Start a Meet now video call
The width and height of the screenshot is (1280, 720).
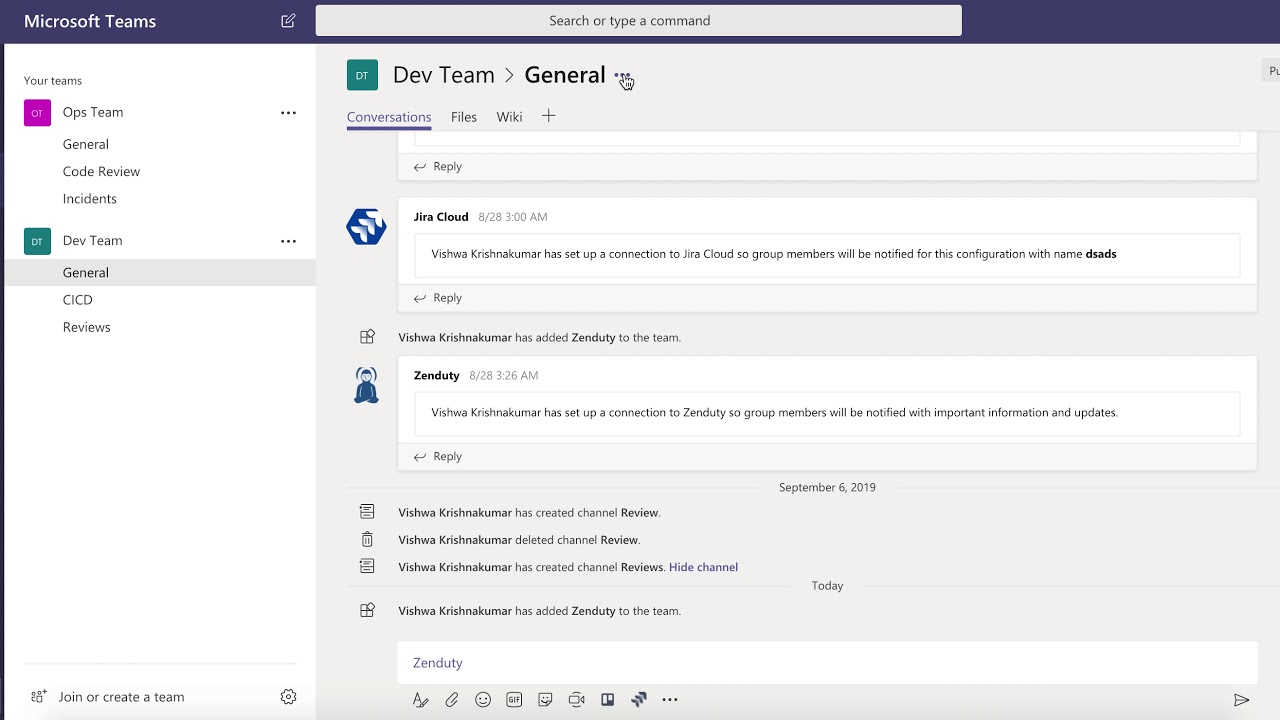(x=576, y=700)
